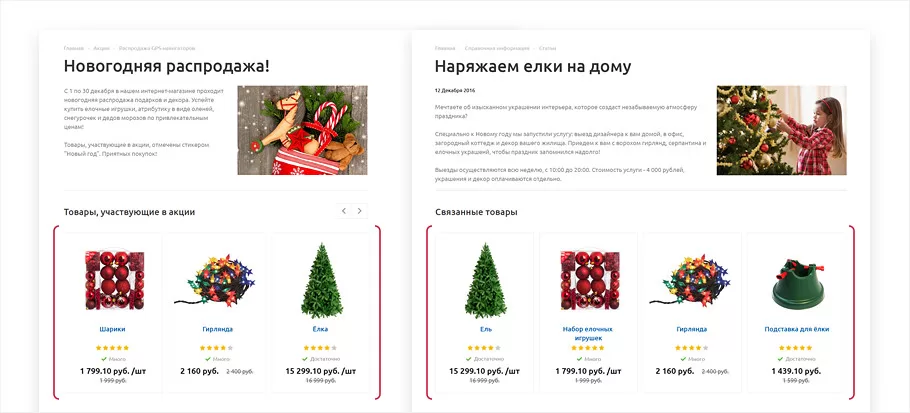Open the Ель product link
The width and height of the screenshot is (910, 413).
coord(486,329)
